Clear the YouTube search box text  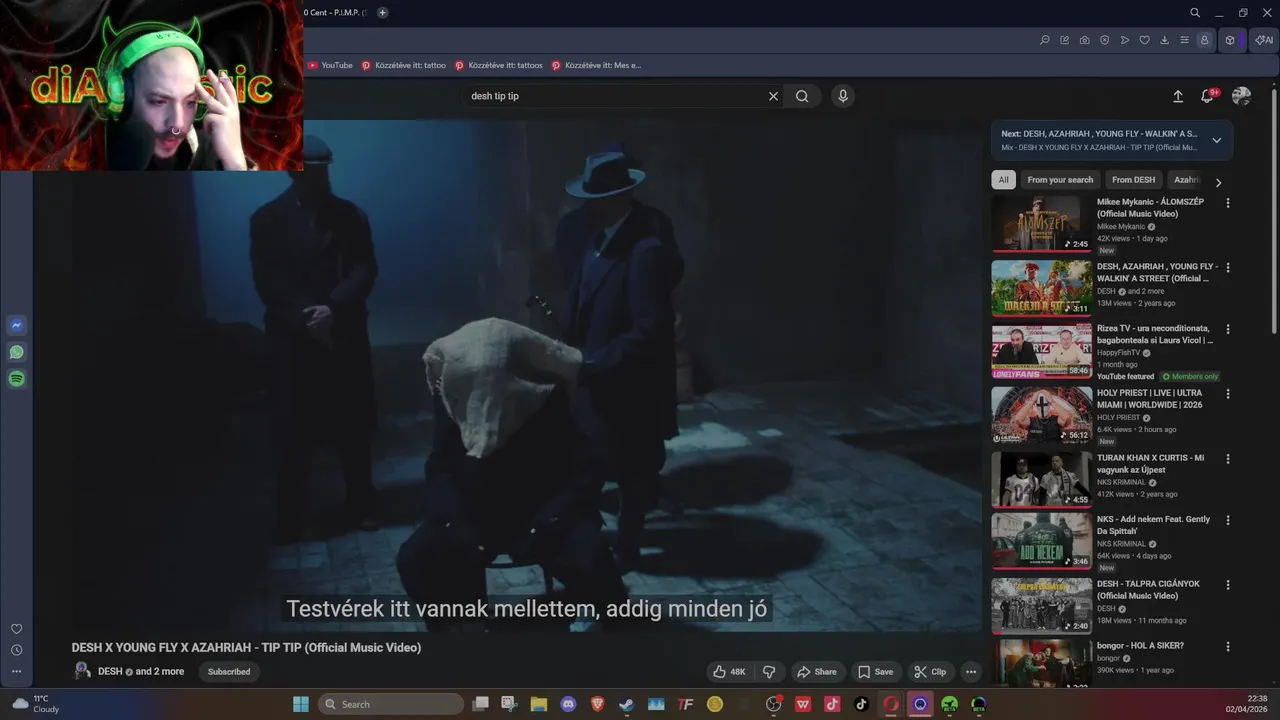[773, 96]
